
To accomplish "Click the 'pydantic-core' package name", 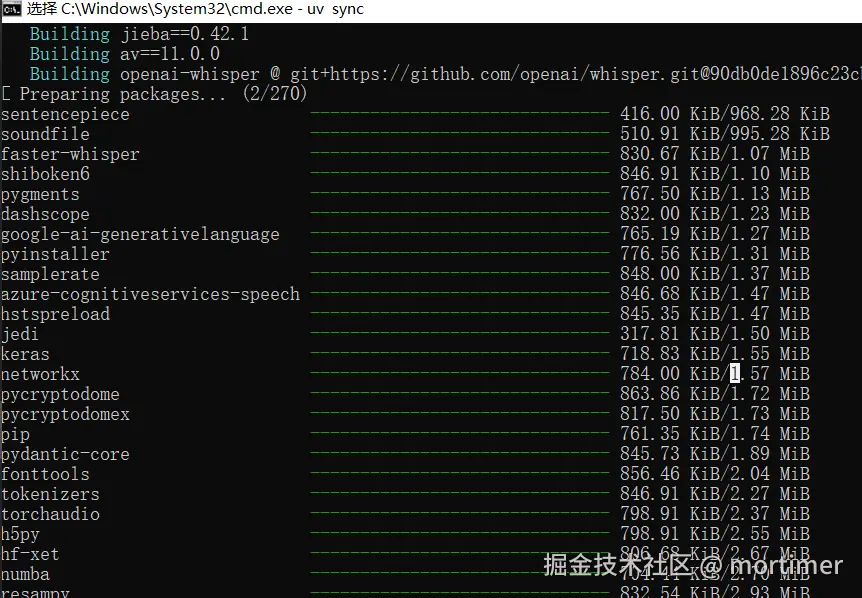I will pos(65,455).
